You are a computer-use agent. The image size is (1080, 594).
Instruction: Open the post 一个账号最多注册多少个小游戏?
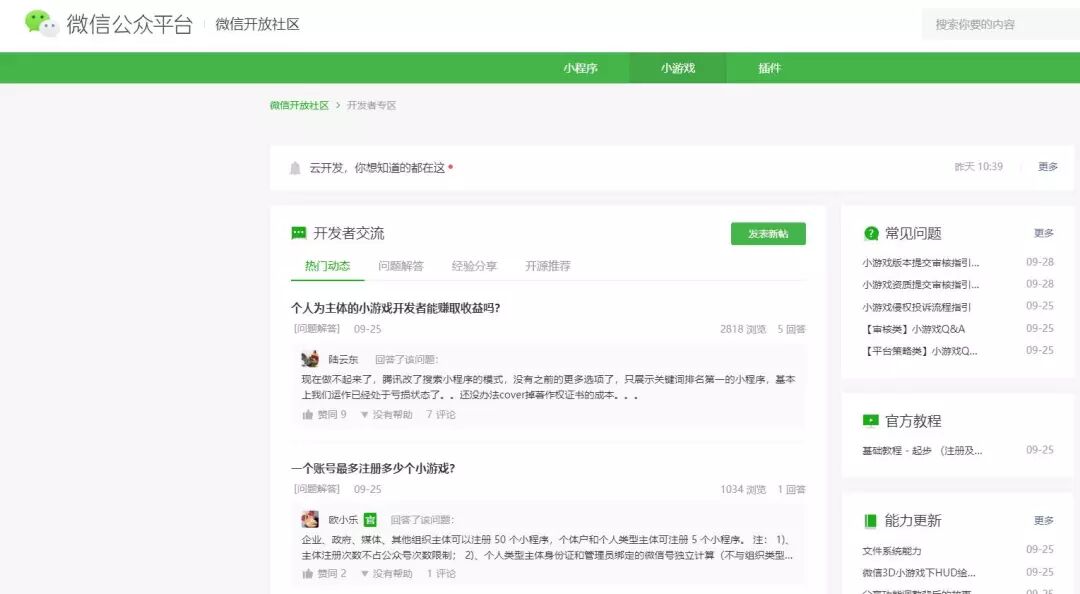[x=373, y=469]
